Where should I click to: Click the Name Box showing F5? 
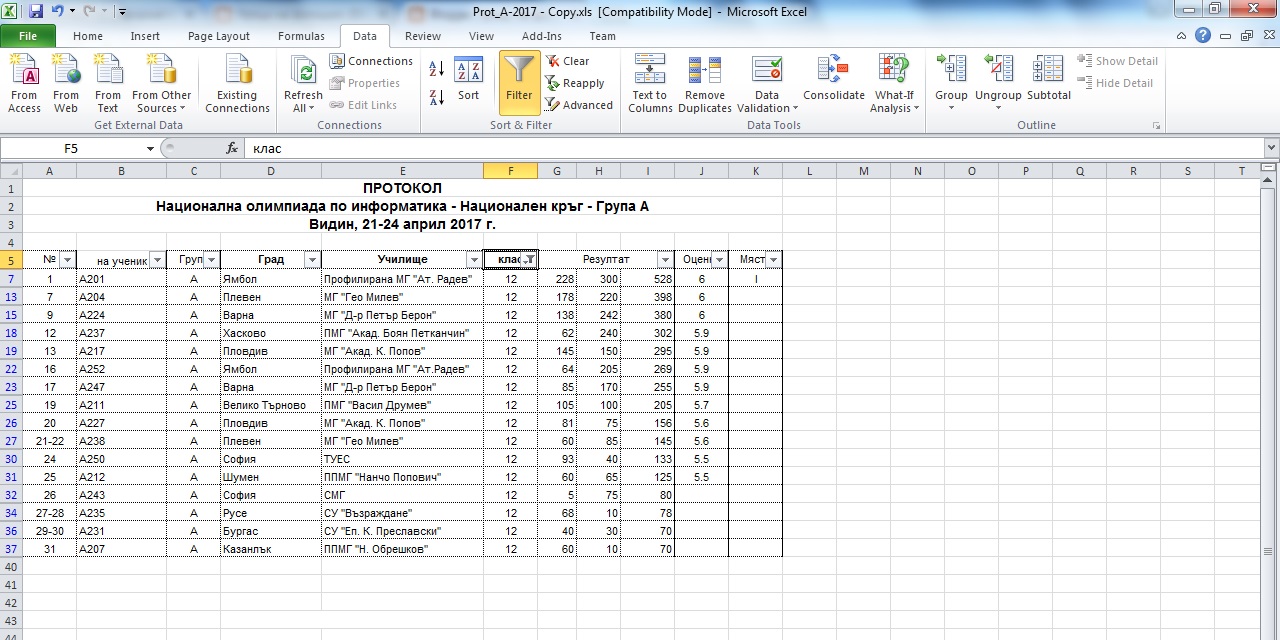[x=72, y=149]
